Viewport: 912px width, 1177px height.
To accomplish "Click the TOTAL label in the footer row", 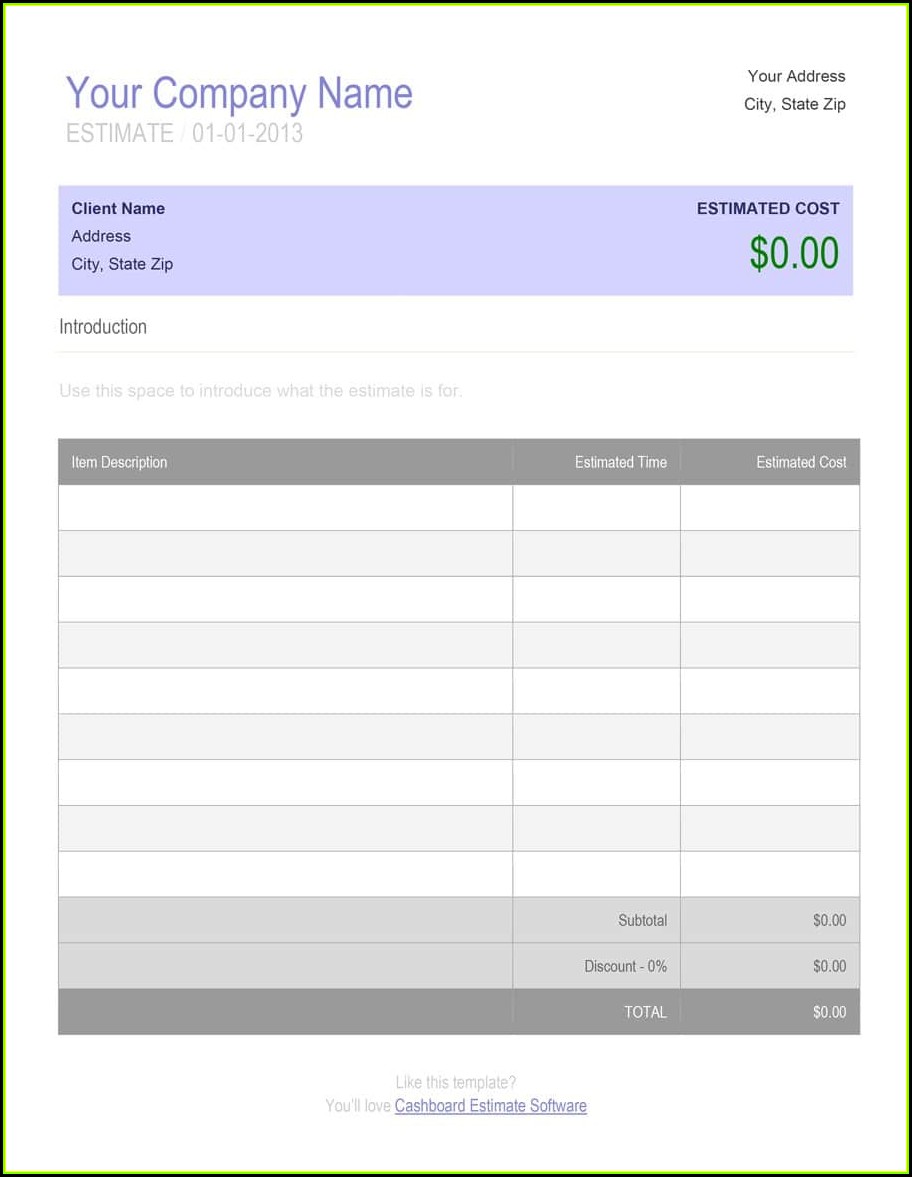I will click(x=645, y=1013).
